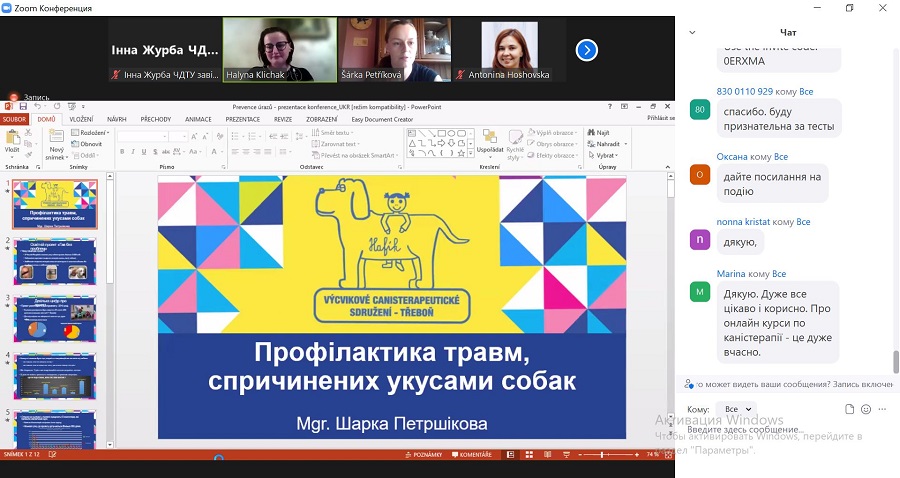Open the Obrys obrazce shape outline dropdown
900x478 pixels.
[x=553, y=144]
